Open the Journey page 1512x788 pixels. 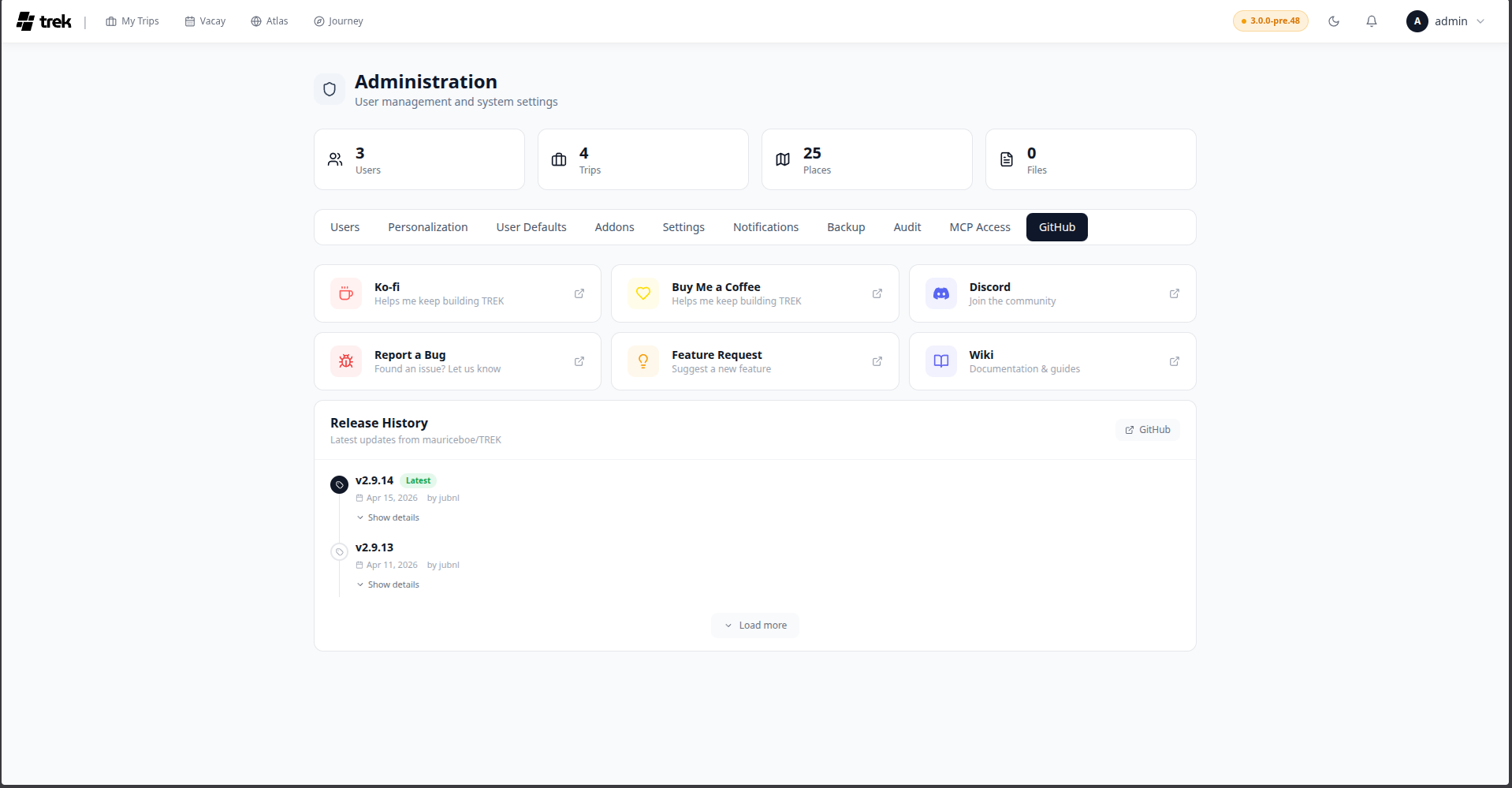coord(338,21)
